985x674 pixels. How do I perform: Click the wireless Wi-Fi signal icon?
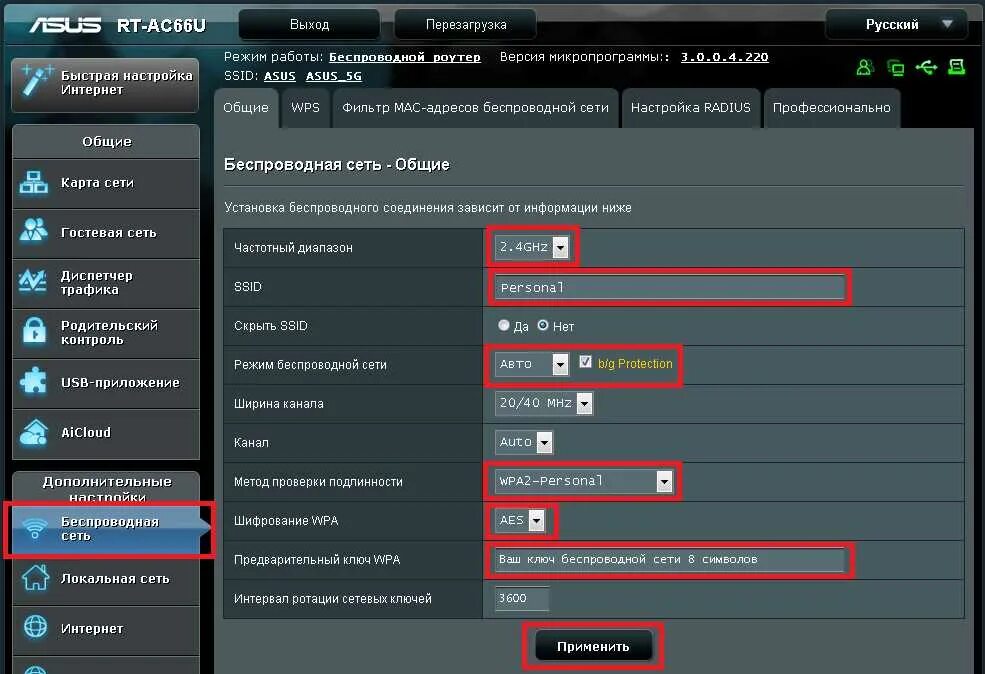coord(35,528)
